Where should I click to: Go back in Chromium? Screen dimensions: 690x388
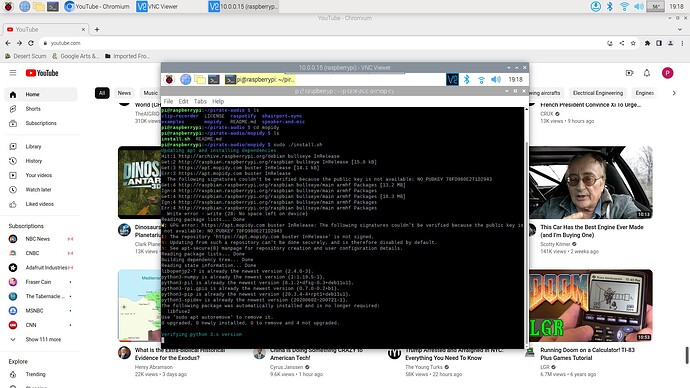tap(7, 43)
